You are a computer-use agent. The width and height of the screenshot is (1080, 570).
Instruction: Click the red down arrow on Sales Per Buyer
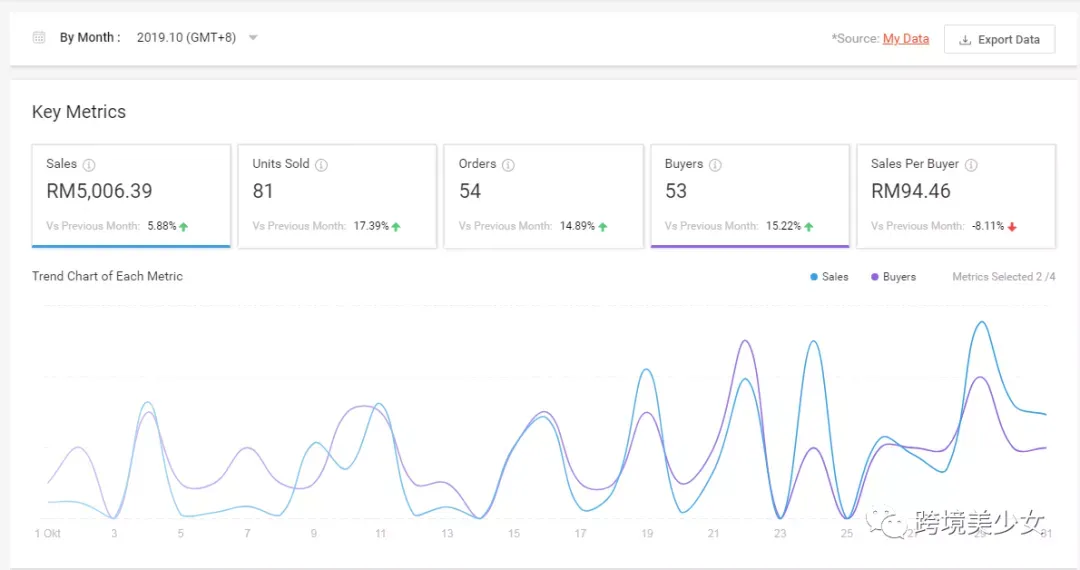tap(1012, 226)
